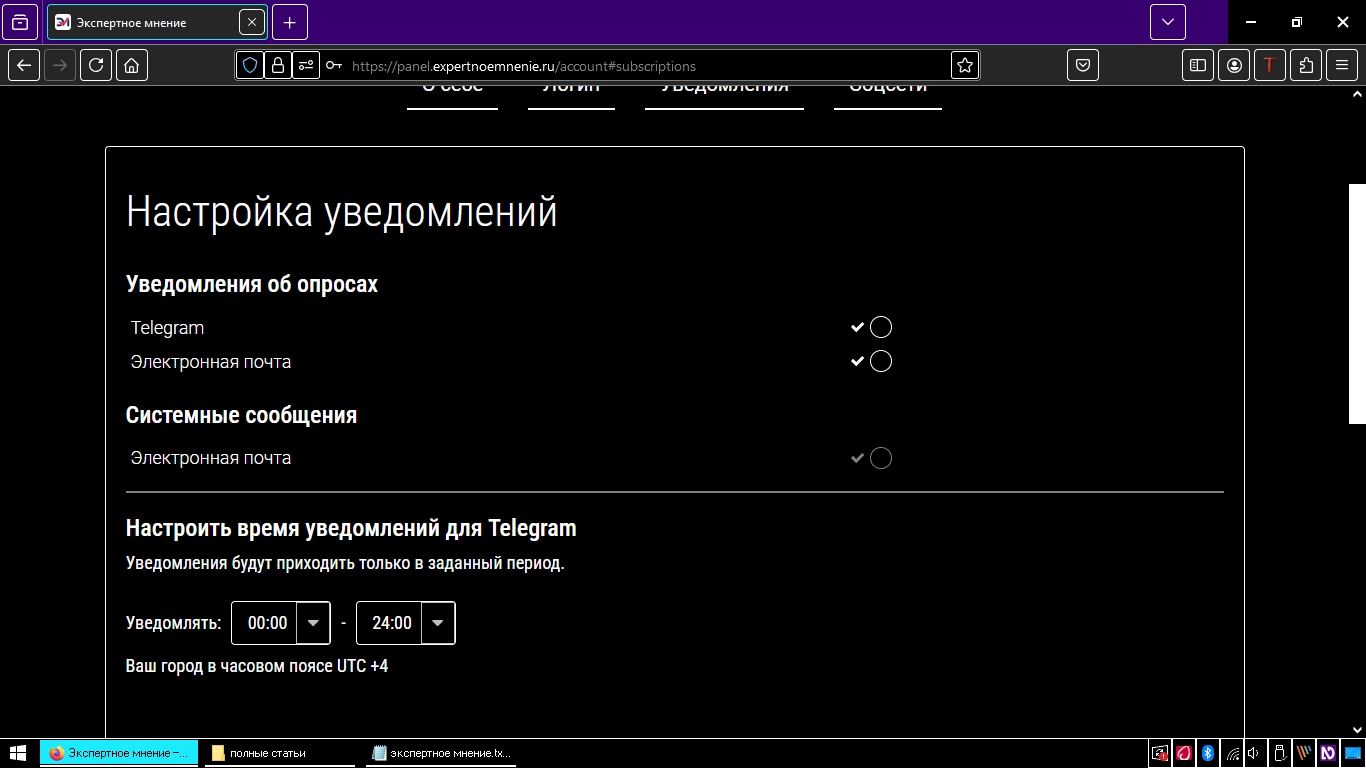Screen dimensions: 1366x768
Task: Open the 24:00 end time dropdown
Action: (405, 623)
